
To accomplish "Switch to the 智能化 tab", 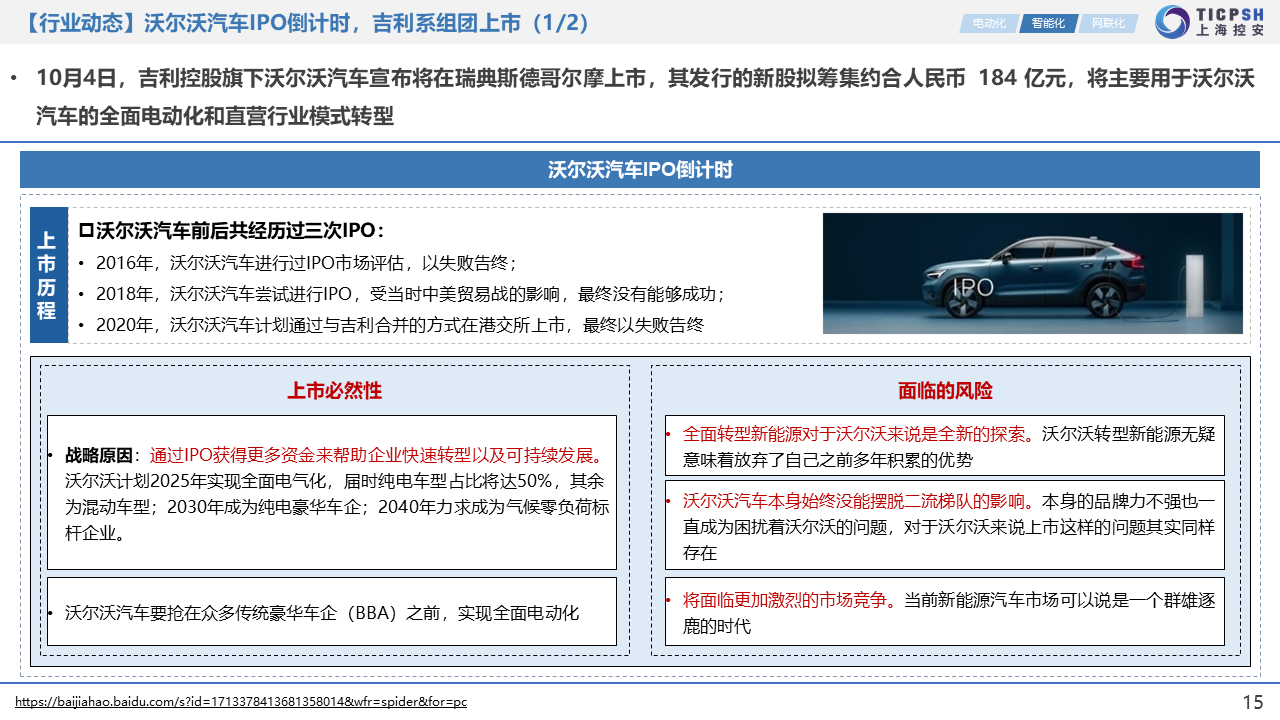I will point(1047,23).
